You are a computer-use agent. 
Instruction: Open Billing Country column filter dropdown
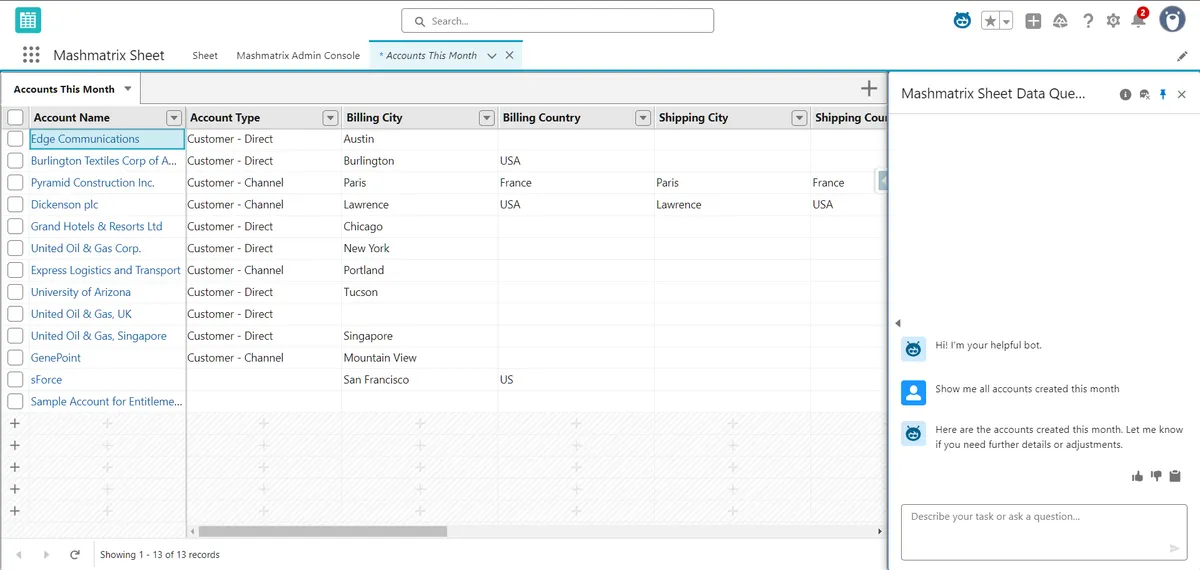click(643, 118)
